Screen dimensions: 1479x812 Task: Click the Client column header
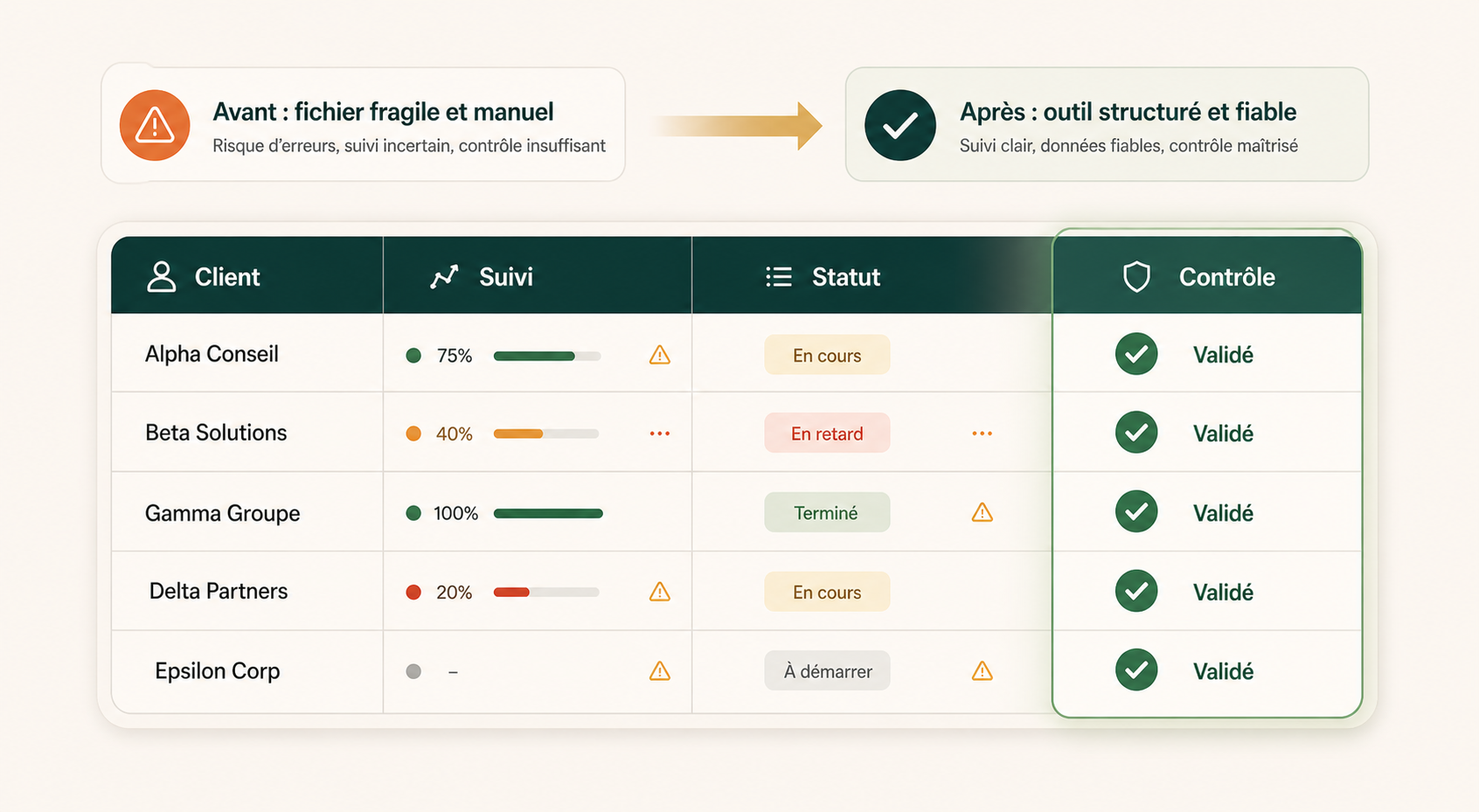[x=247, y=275]
